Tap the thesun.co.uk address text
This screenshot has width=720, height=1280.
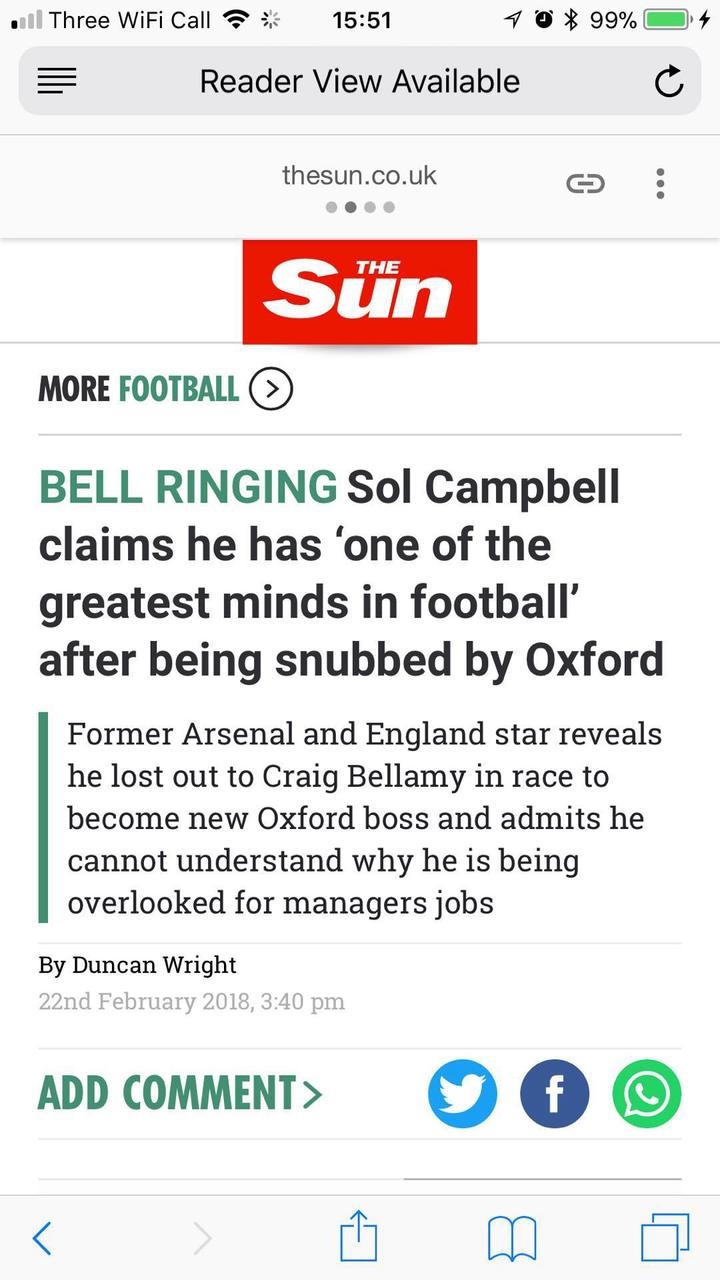(x=359, y=176)
